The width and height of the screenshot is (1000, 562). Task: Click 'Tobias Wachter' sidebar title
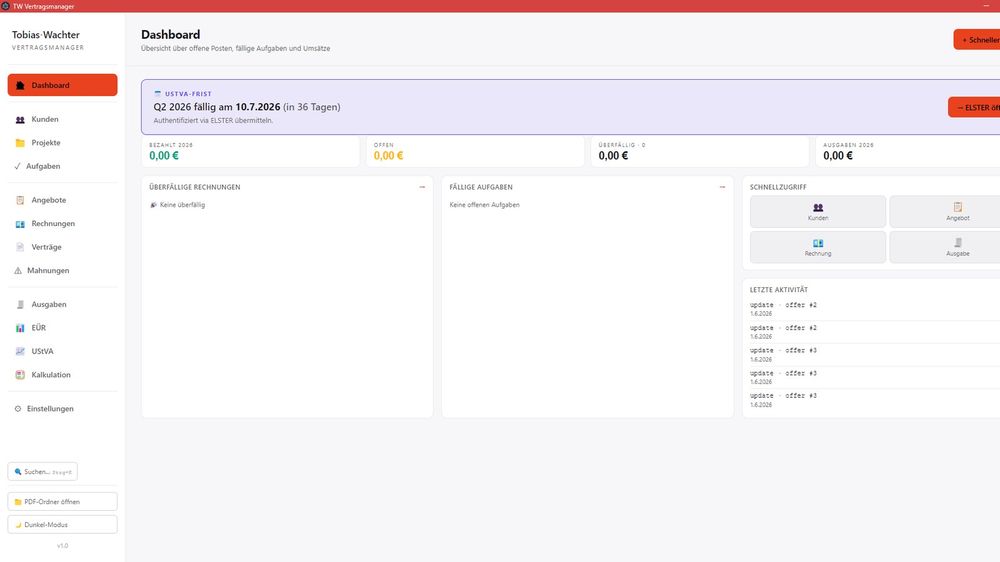tap(46, 35)
